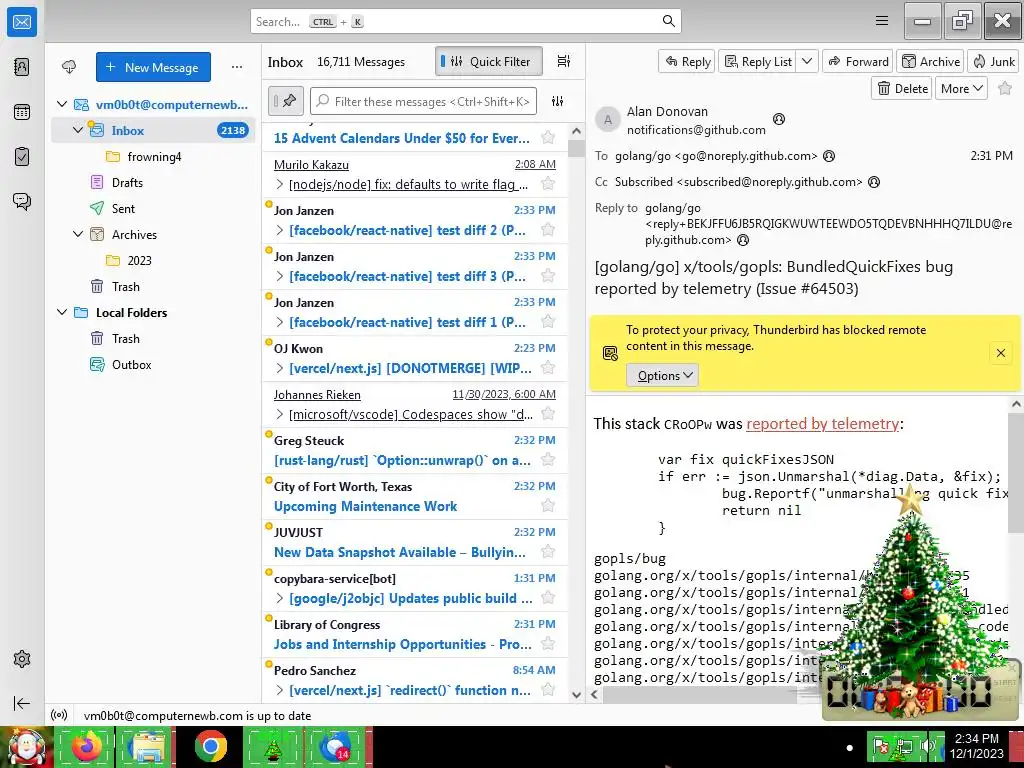
Task: Click the global Search field
Action: [x=466, y=22]
